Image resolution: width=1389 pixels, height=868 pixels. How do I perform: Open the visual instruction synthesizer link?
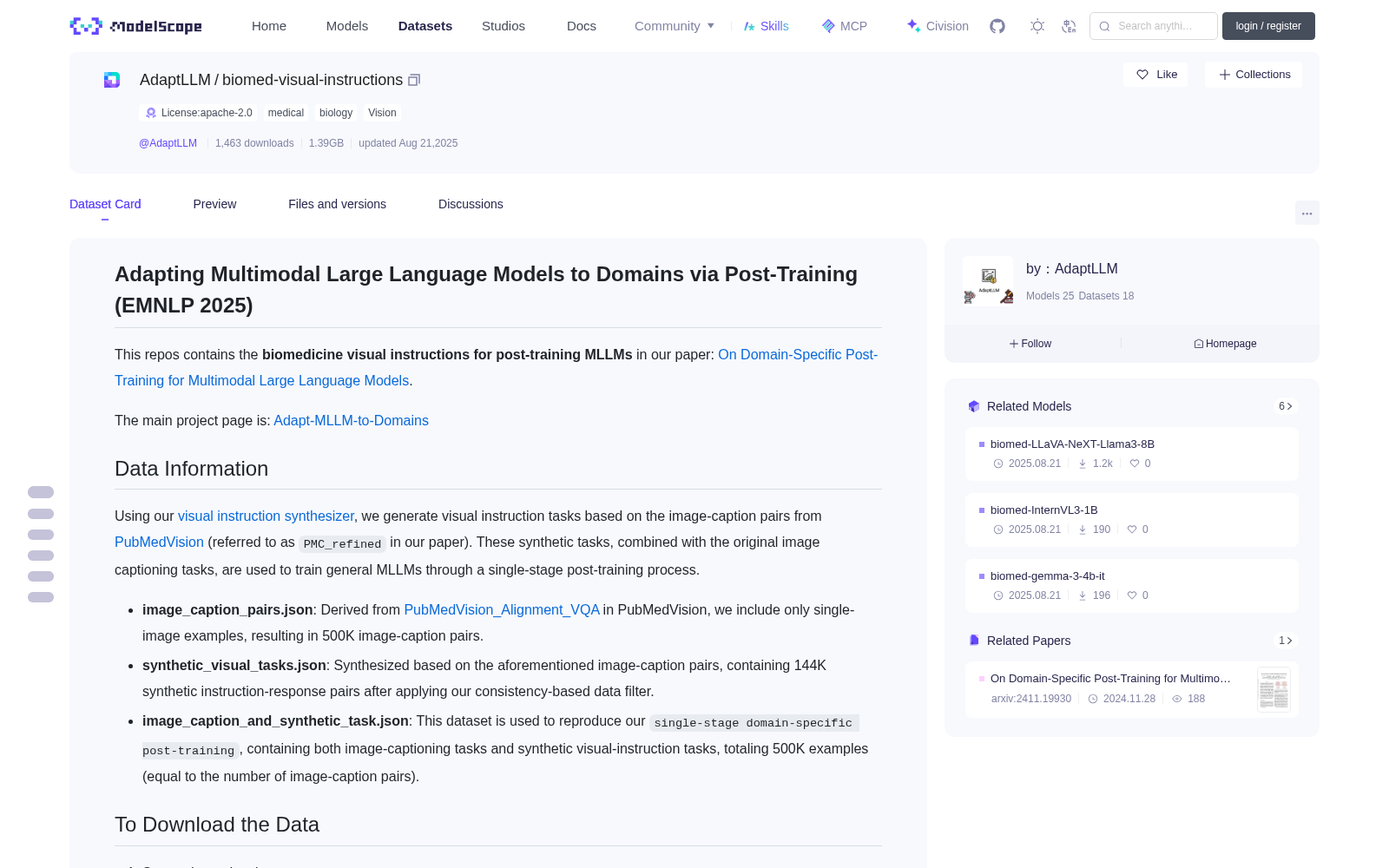[x=266, y=516]
